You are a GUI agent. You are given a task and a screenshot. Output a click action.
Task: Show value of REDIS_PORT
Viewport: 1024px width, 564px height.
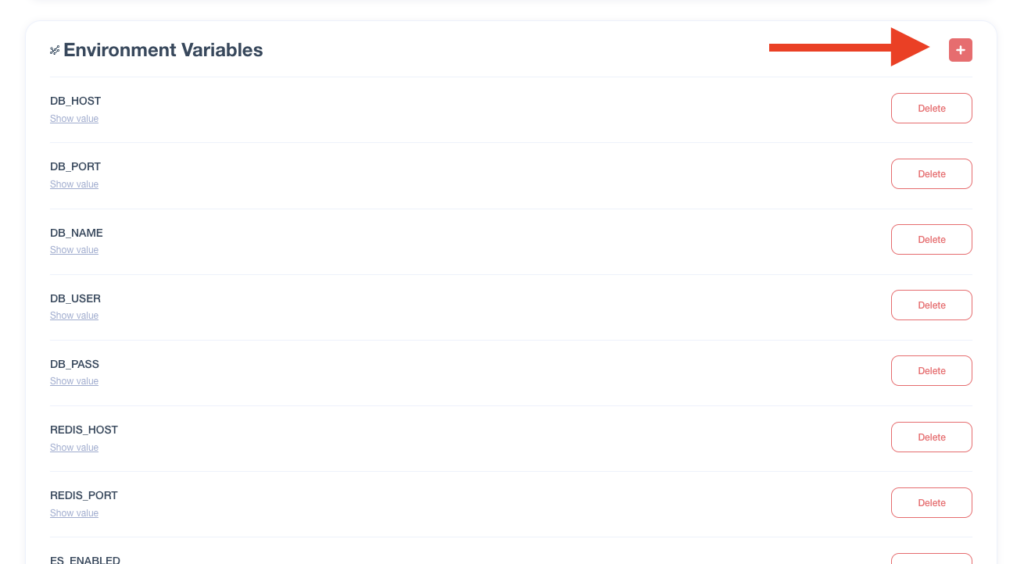coord(74,513)
